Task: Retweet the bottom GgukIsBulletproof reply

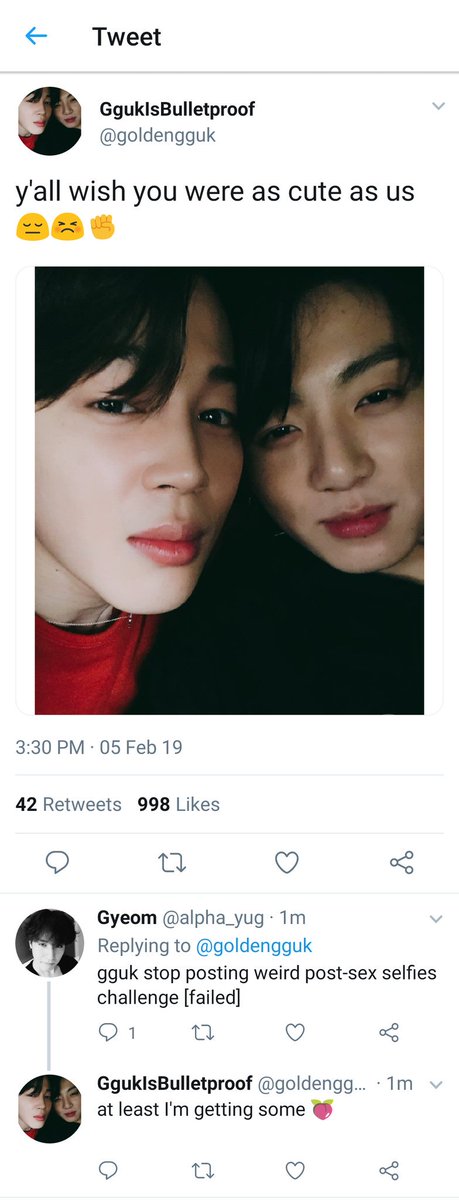Action: point(203,1169)
